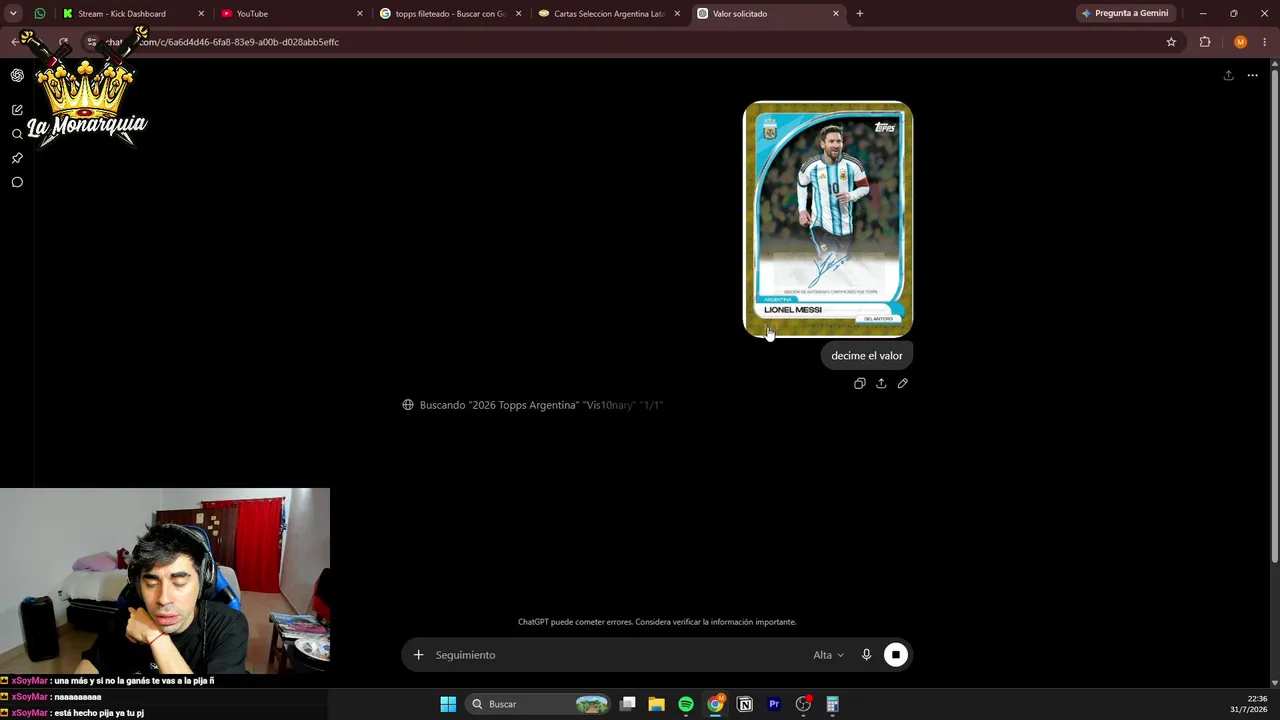Open the Alta model effort dropdown
The image size is (1280, 720).
pyautogui.click(x=828, y=655)
